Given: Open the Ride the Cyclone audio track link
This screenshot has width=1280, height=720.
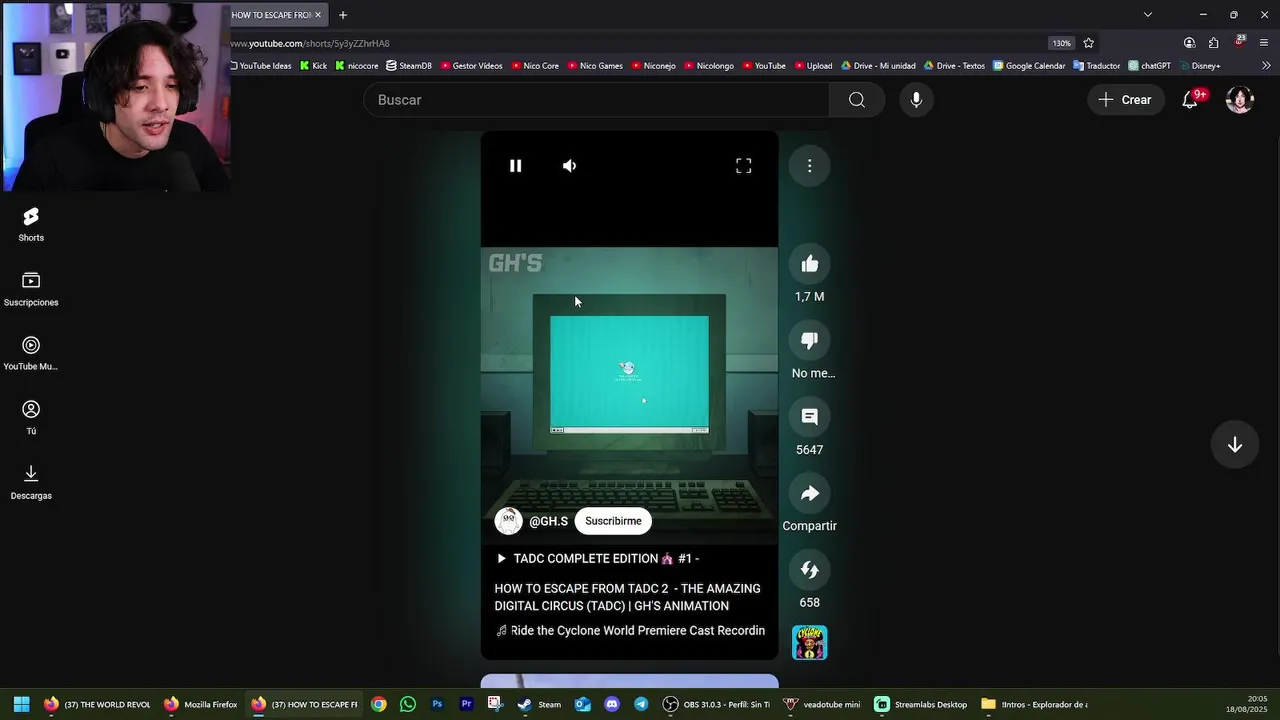Looking at the screenshot, I should tap(630, 631).
